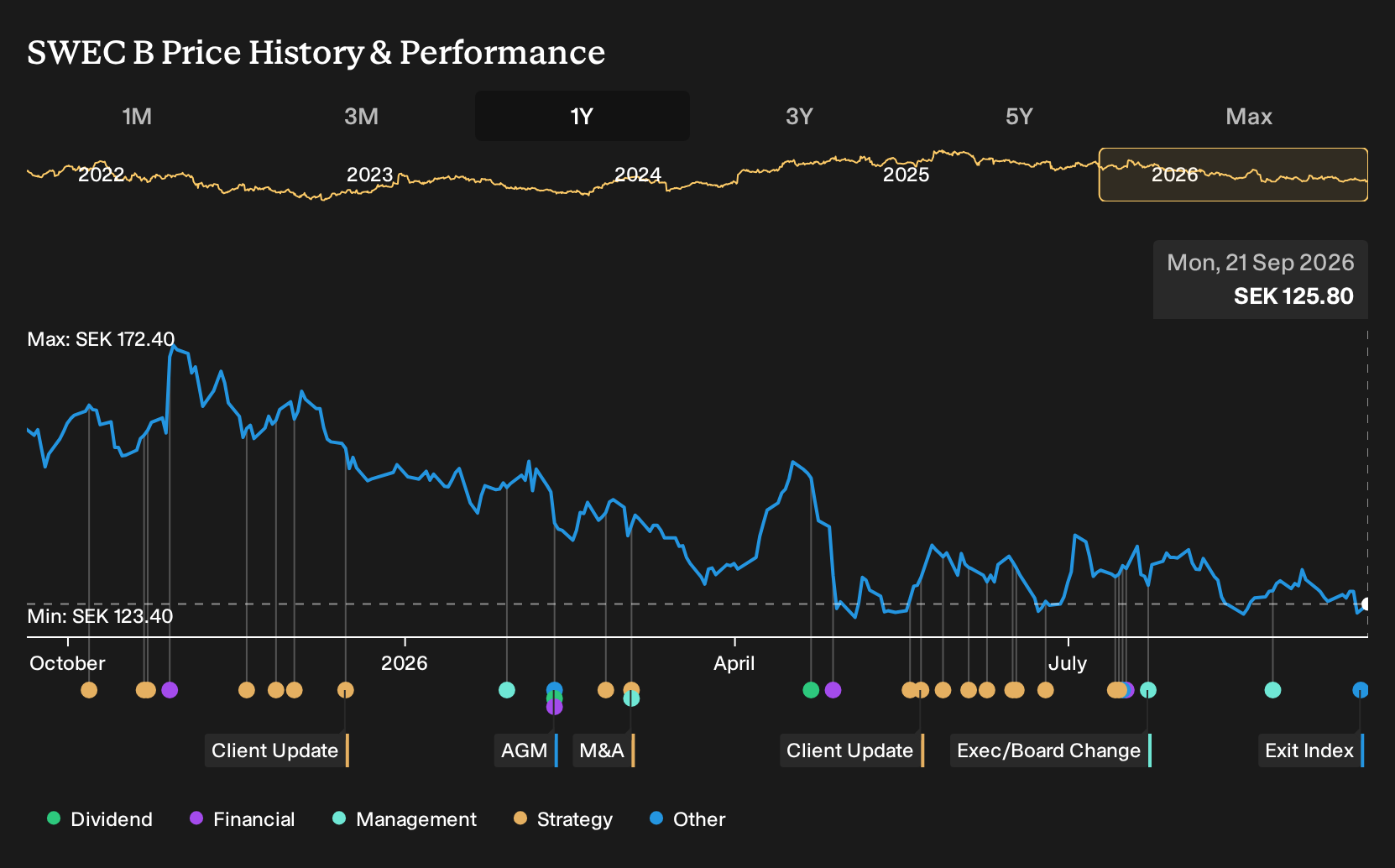Click the purple Financial dot after April
This screenshot has width=1395, height=868.
833,690
